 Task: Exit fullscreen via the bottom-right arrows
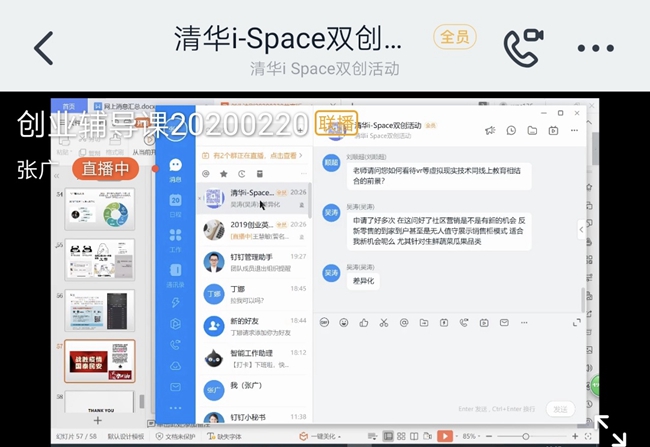[610, 430]
